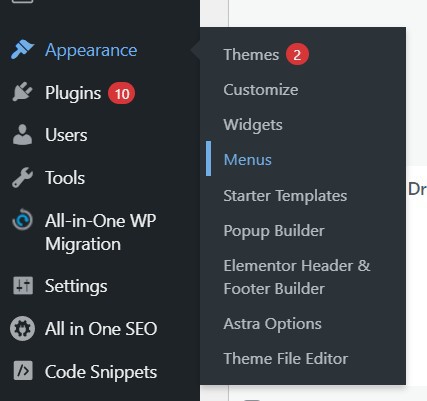Click the All in One SEO gear icon
Image resolution: width=427 pixels, height=401 pixels.
(x=22, y=329)
